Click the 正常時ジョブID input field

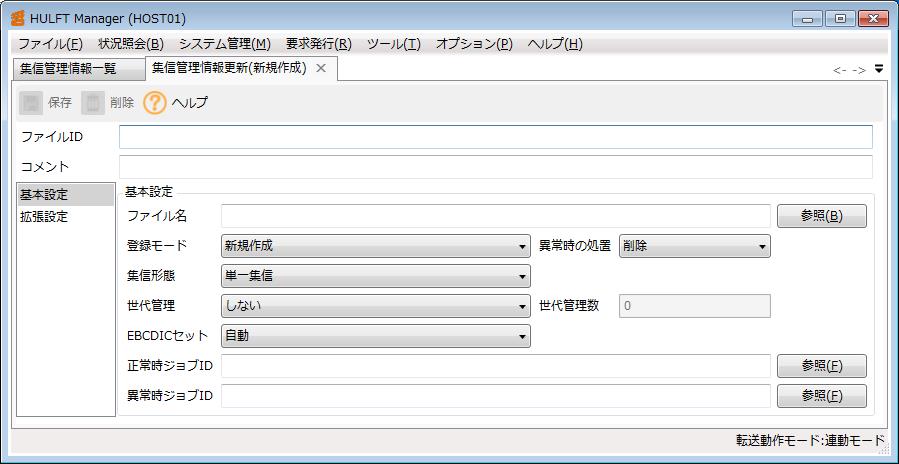(x=496, y=366)
